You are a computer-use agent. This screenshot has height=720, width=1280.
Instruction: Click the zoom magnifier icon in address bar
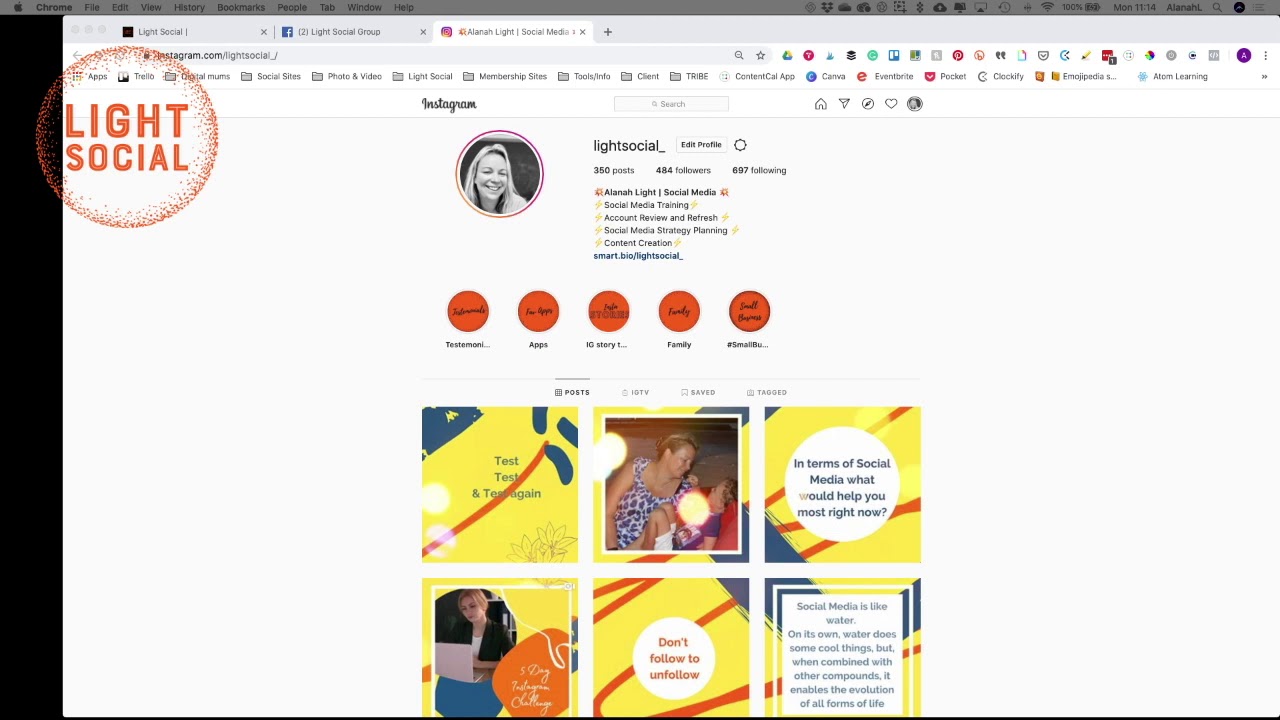pyautogui.click(x=739, y=56)
